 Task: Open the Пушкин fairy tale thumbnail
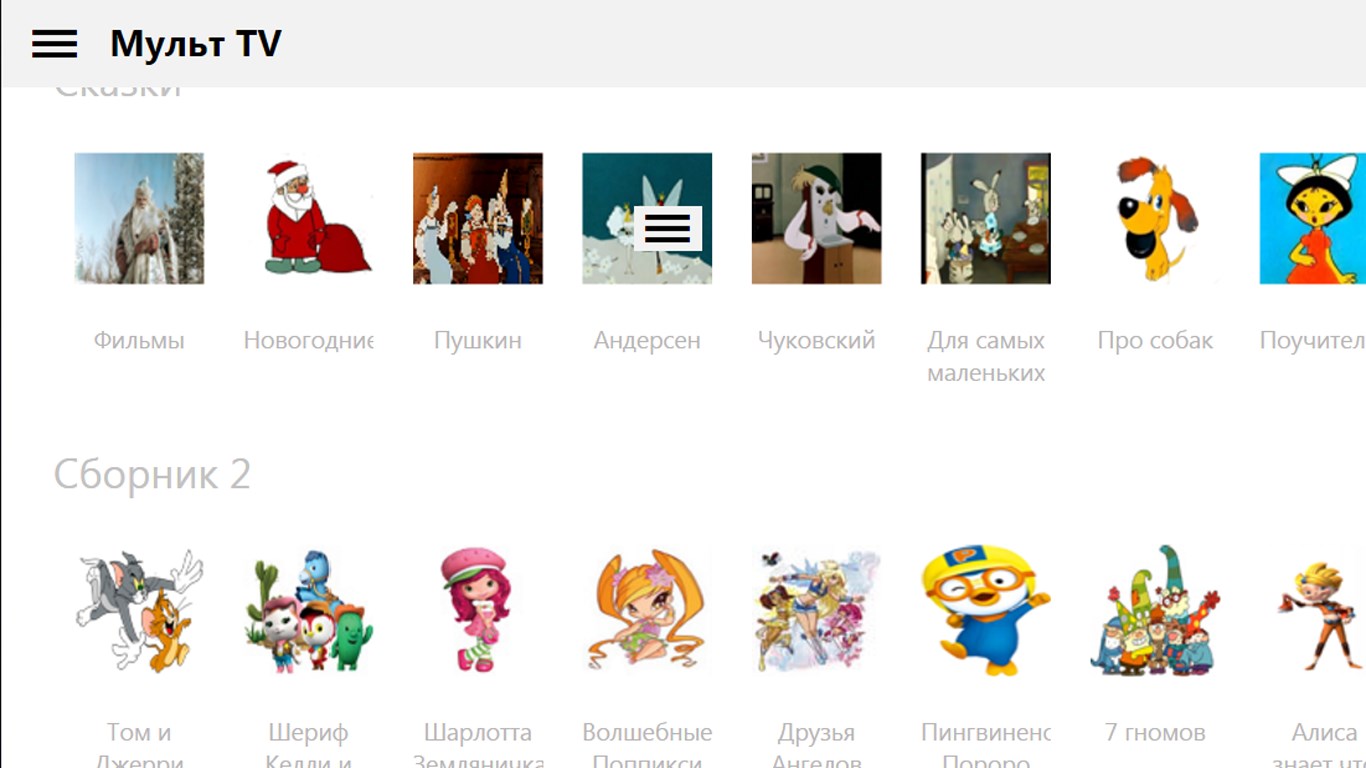[x=478, y=218]
